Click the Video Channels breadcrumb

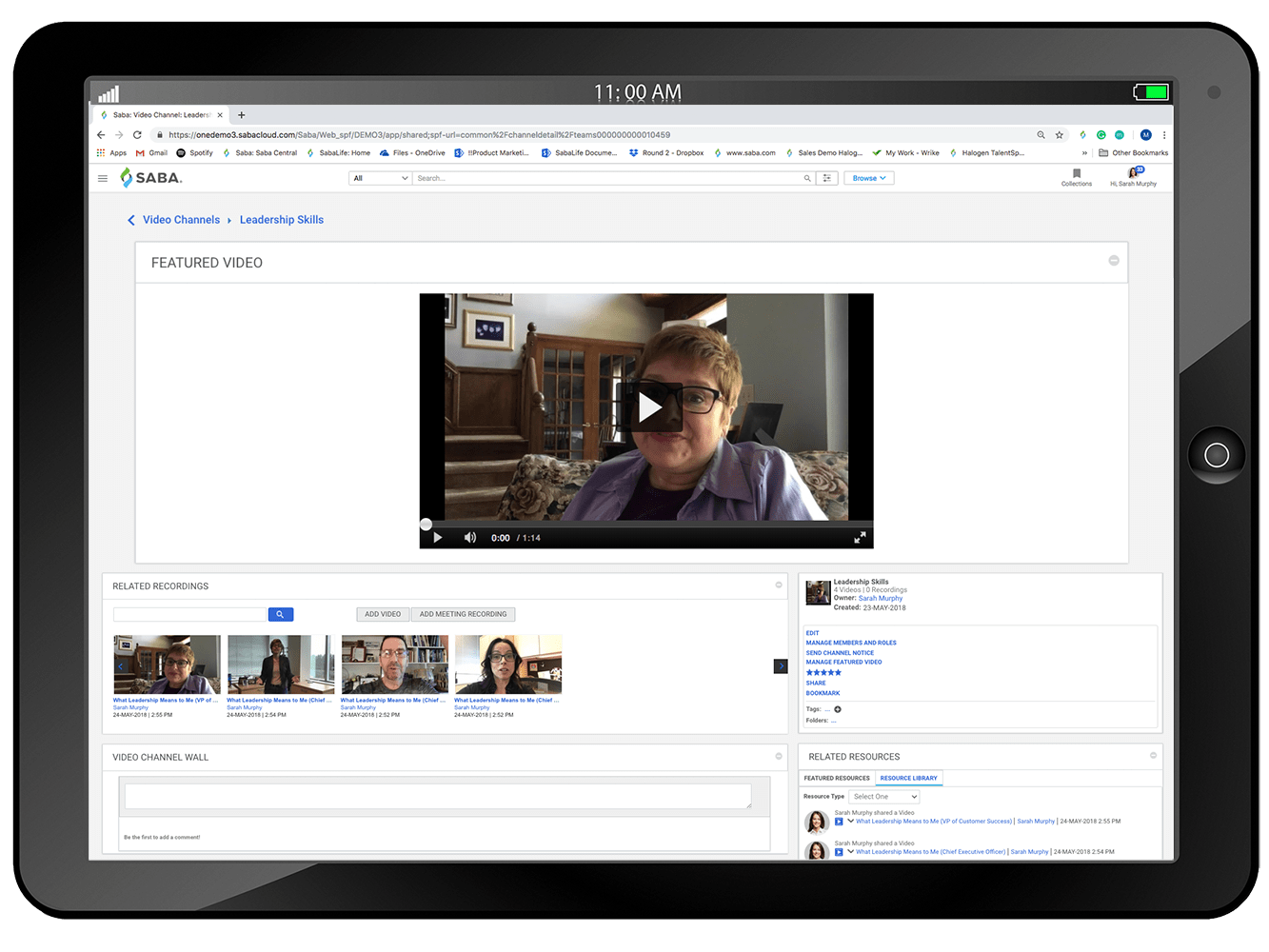click(181, 220)
